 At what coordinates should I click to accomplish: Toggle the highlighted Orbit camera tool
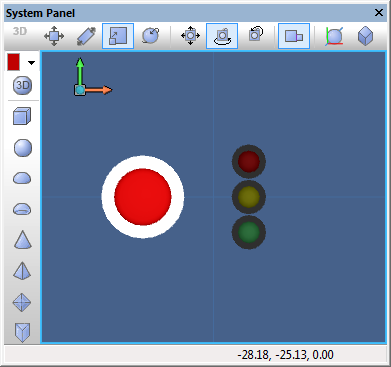(x=222, y=36)
